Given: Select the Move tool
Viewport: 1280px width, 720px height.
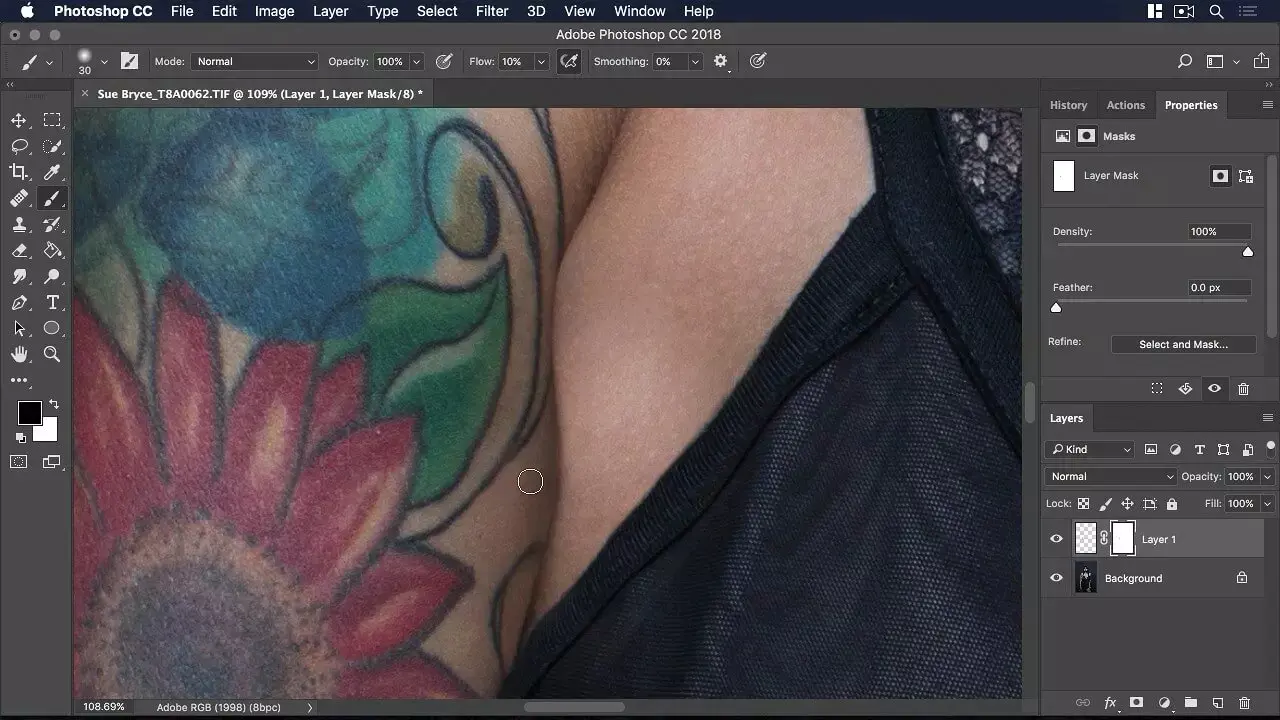Looking at the screenshot, I should click(19, 120).
